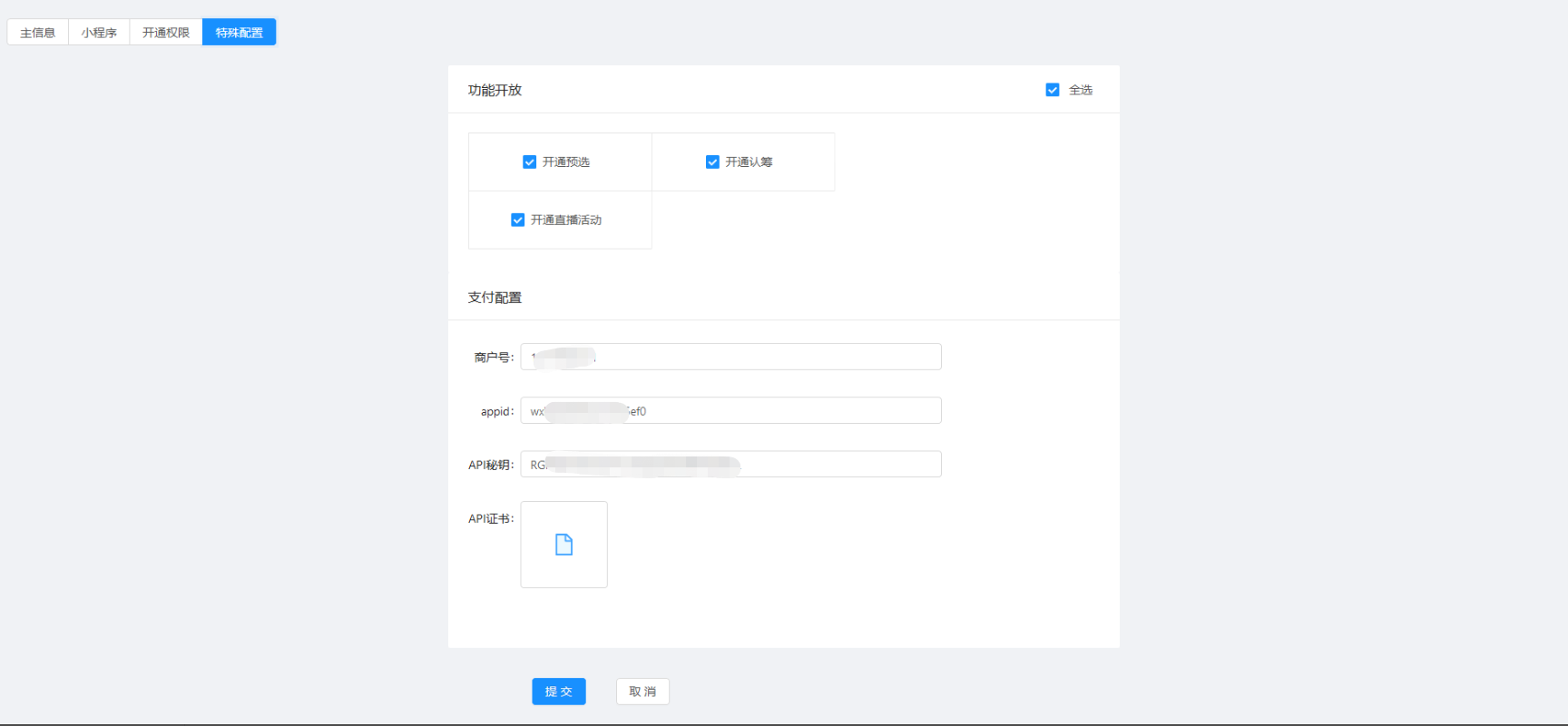Click the API秘钥 label text
The height and width of the screenshot is (726, 1568).
pos(491,465)
